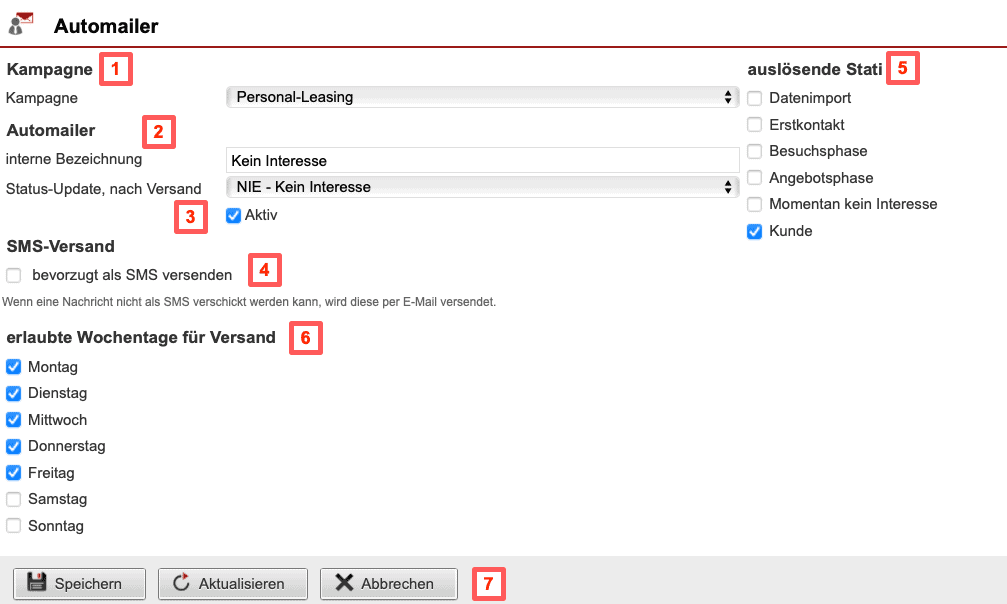Check the Besuchsphase checkbox

coord(755,151)
